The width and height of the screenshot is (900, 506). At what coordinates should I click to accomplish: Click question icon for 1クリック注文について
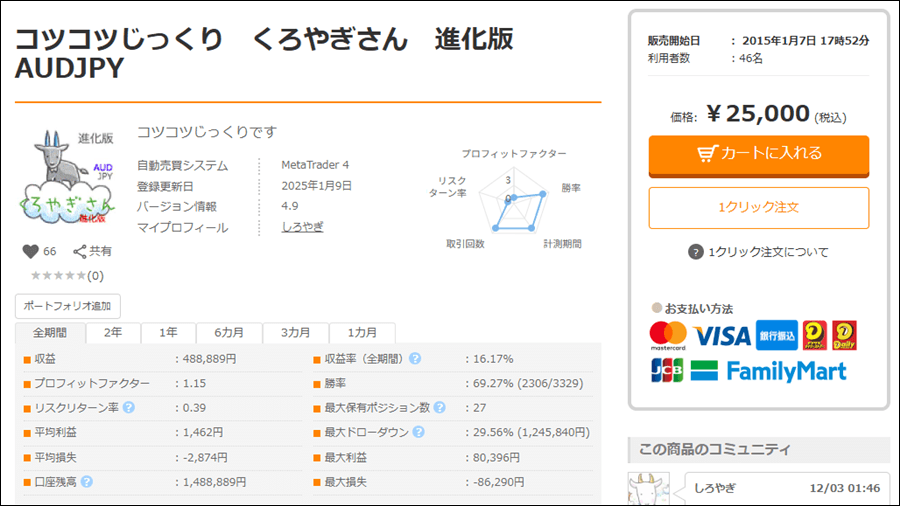(696, 252)
